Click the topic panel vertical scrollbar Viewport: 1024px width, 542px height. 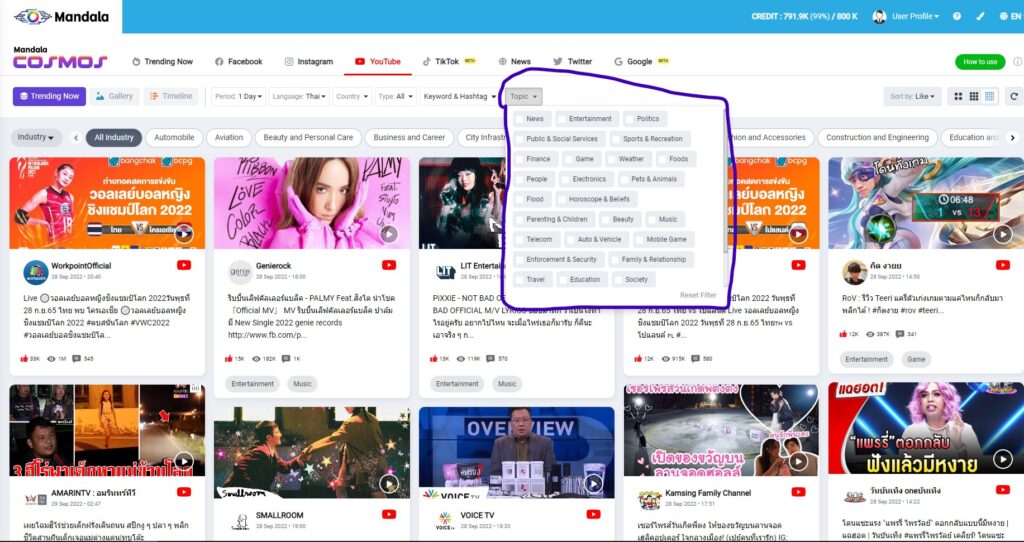click(x=725, y=183)
